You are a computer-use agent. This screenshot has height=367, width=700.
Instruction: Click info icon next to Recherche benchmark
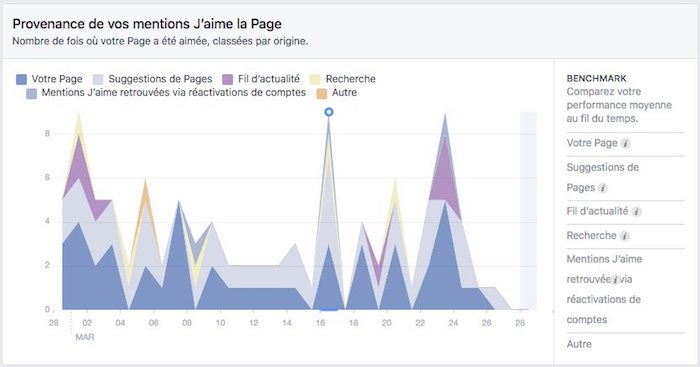[x=625, y=236]
